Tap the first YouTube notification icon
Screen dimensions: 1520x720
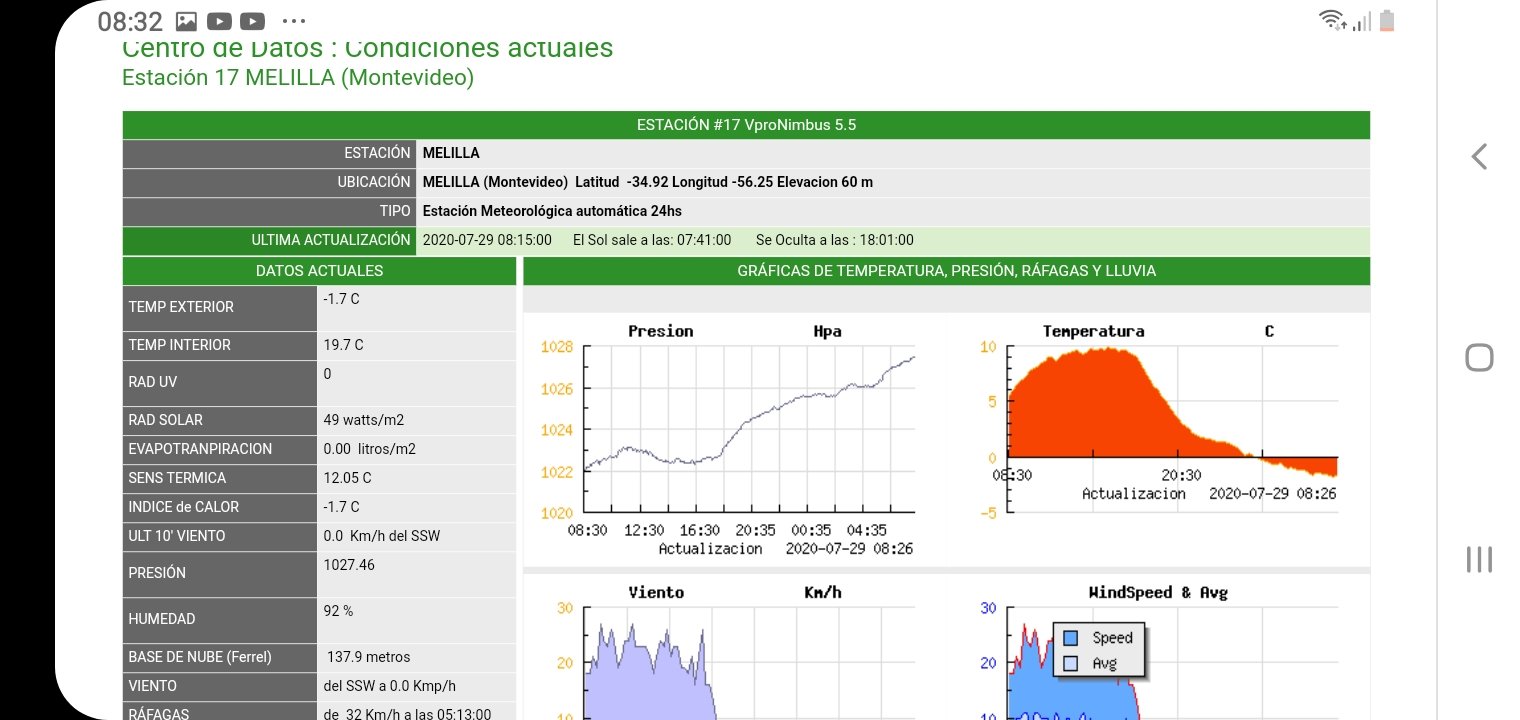click(x=219, y=21)
